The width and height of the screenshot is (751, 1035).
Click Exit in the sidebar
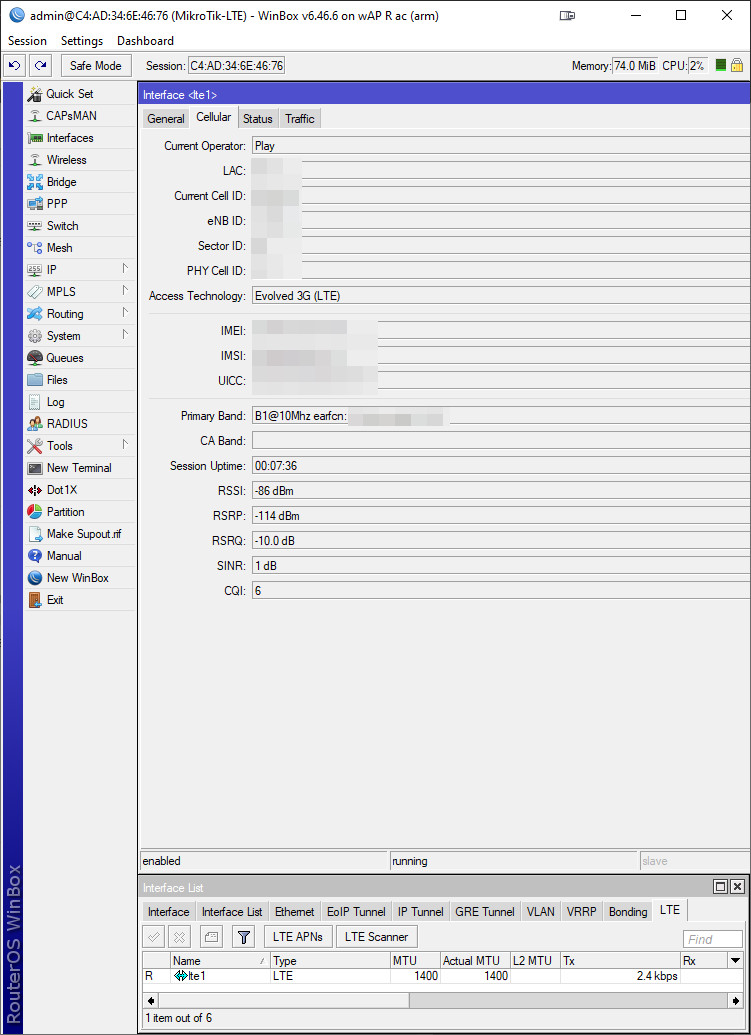(80, 600)
